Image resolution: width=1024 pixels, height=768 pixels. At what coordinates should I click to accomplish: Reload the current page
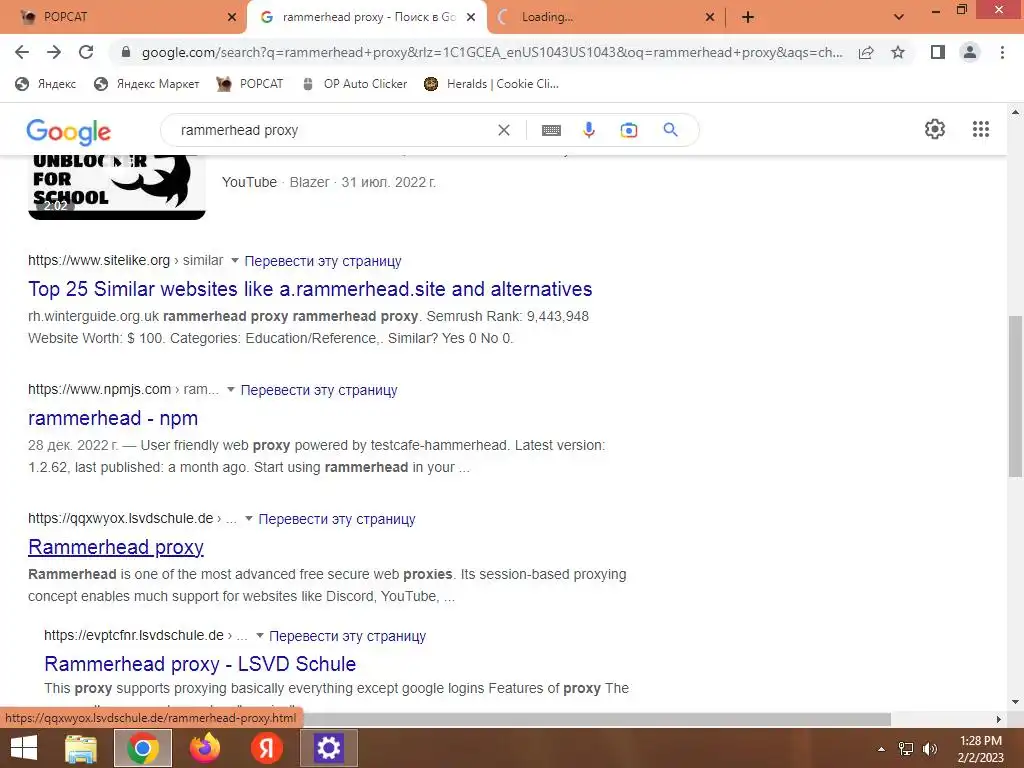86,52
